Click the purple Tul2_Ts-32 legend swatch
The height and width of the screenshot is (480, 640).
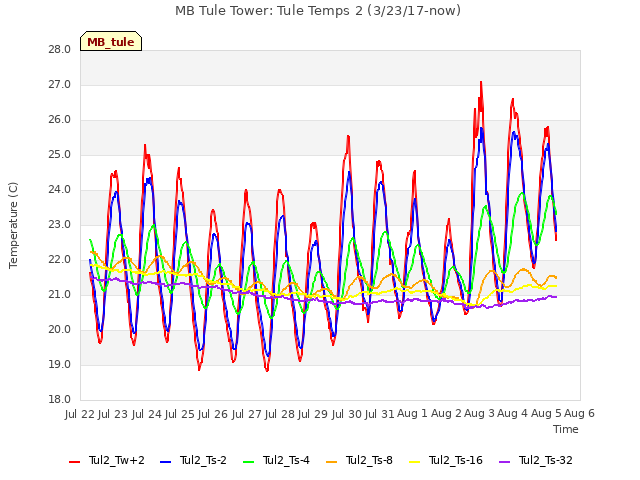[504, 462]
